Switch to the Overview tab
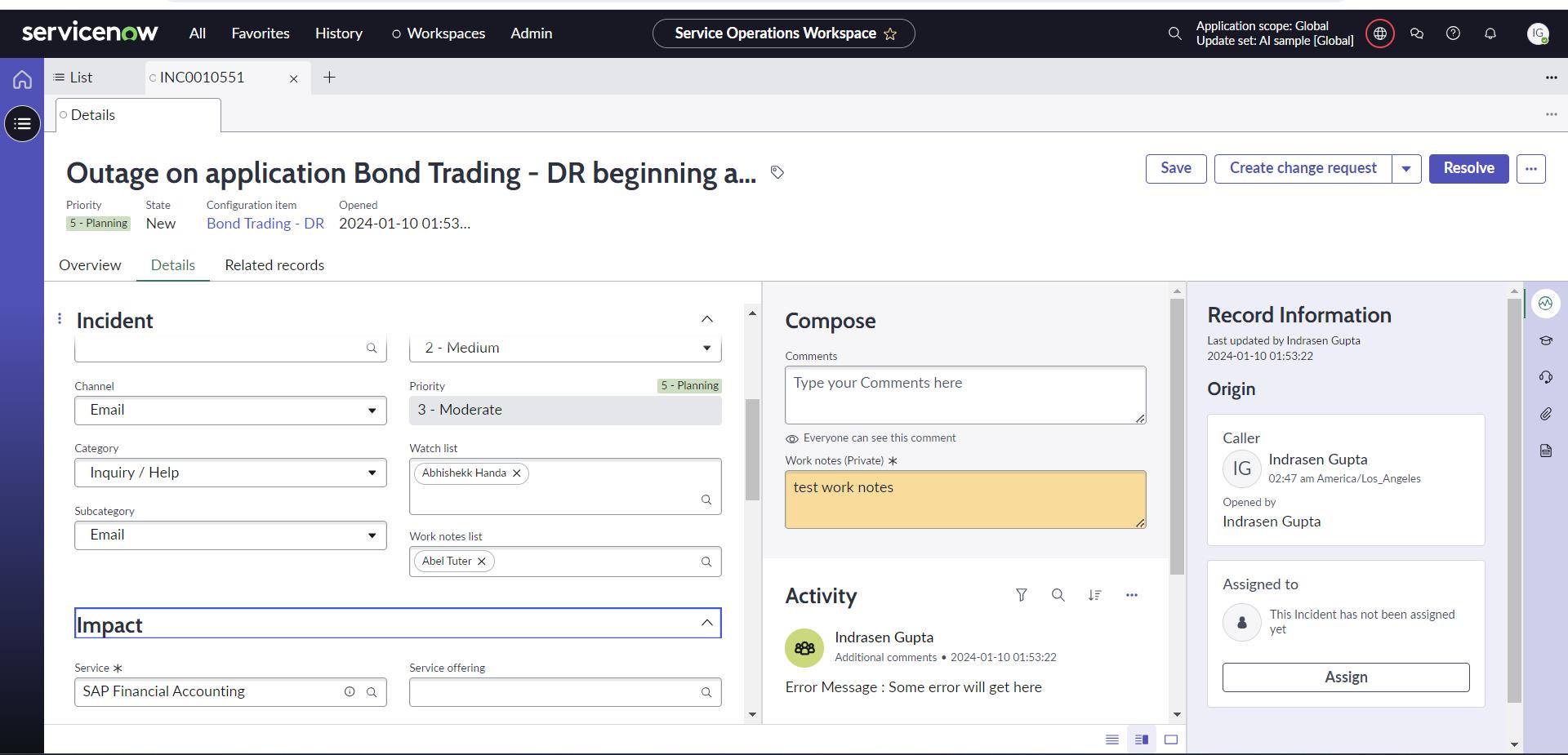 click(90, 265)
